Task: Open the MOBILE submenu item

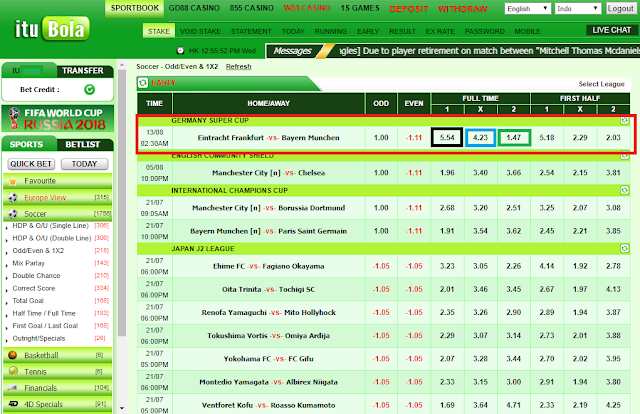Action: pos(527,31)
